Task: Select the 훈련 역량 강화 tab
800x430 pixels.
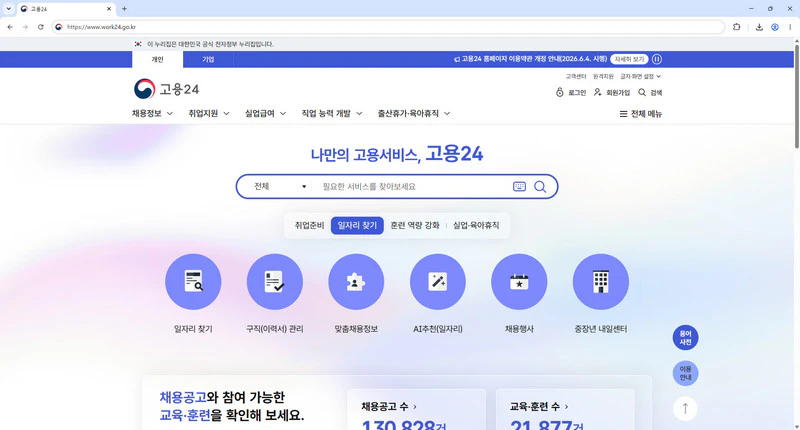Action: point(415,225)
